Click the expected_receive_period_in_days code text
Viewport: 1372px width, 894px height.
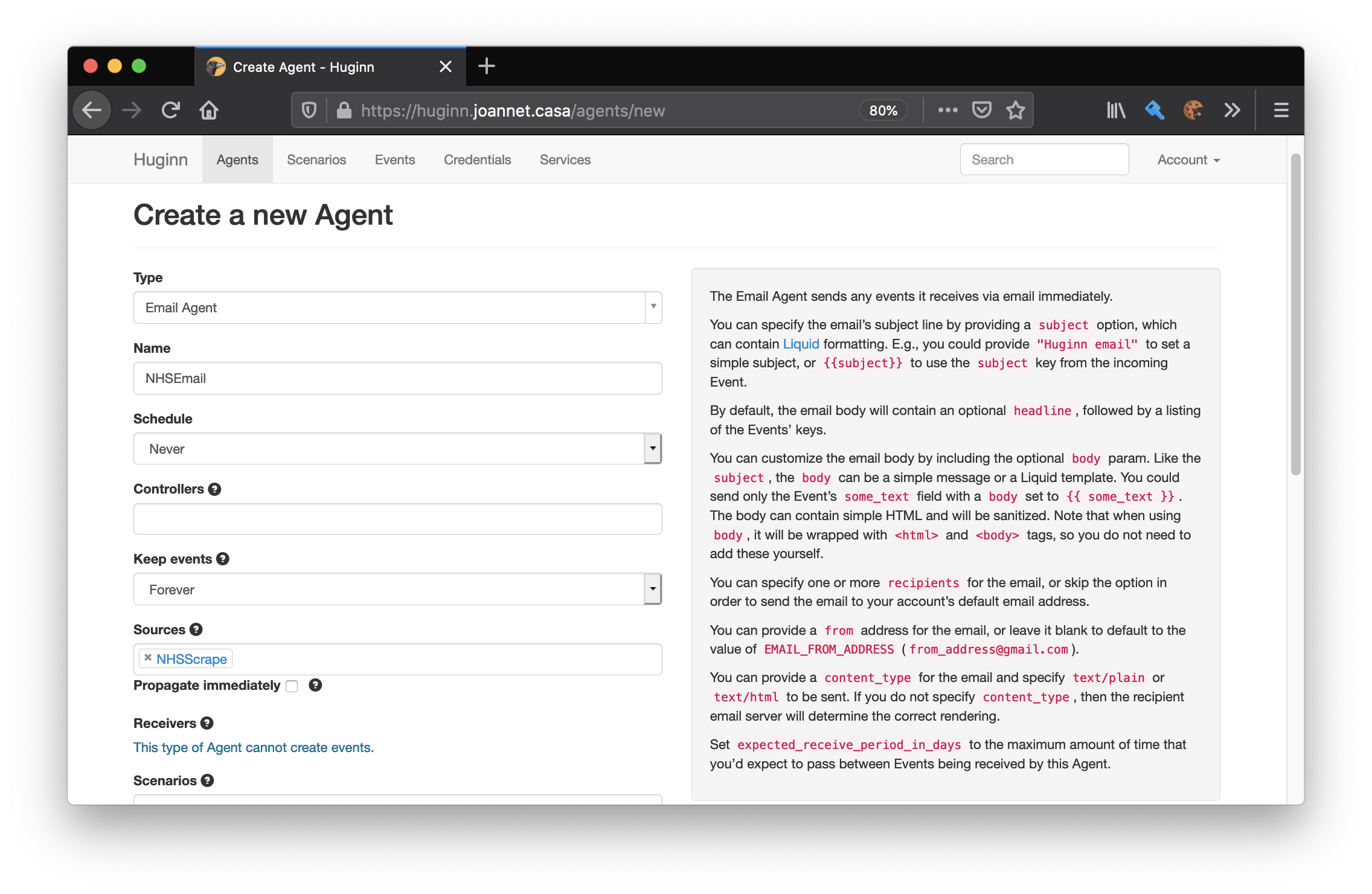[848, 745]
